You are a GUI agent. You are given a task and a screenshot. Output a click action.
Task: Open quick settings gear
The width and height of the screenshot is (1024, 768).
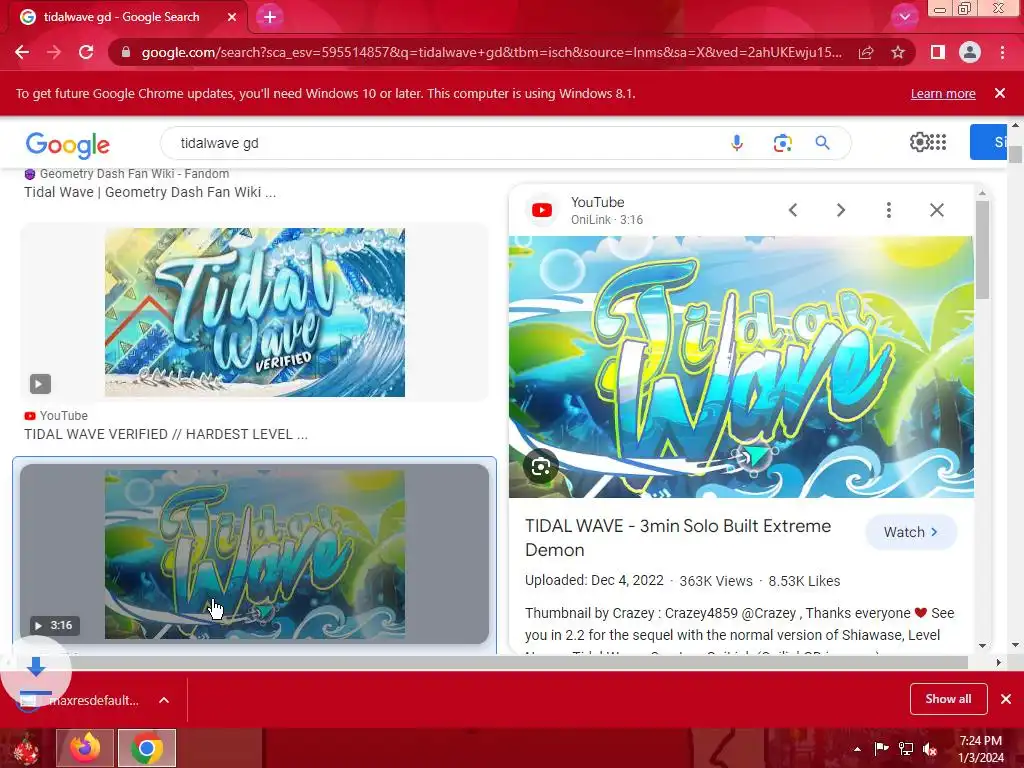(919, 142)
